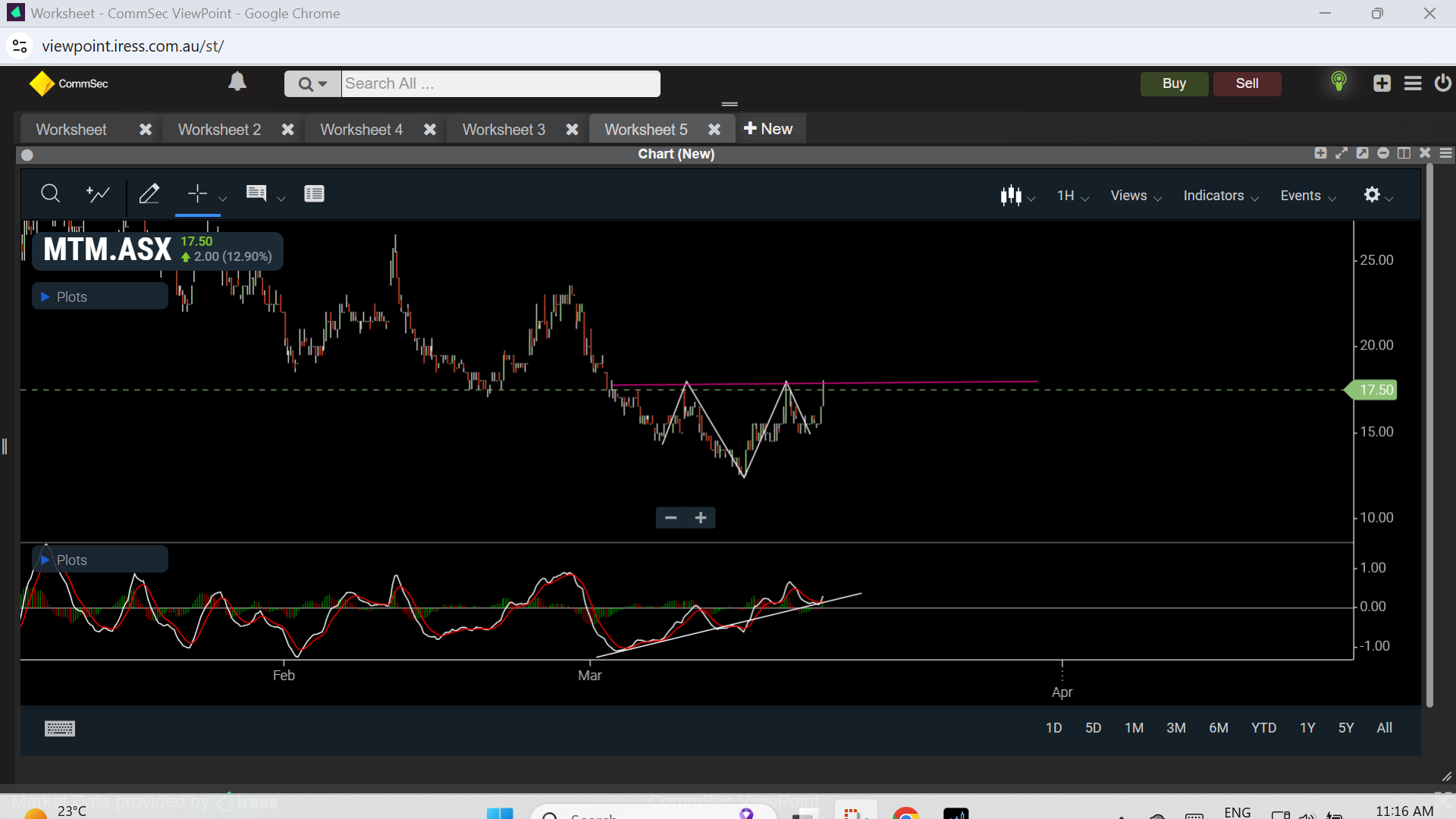The image size is (1456, 819).
Task: Select the Worksheet 5 tab
Action: click(x=646, y=130)
